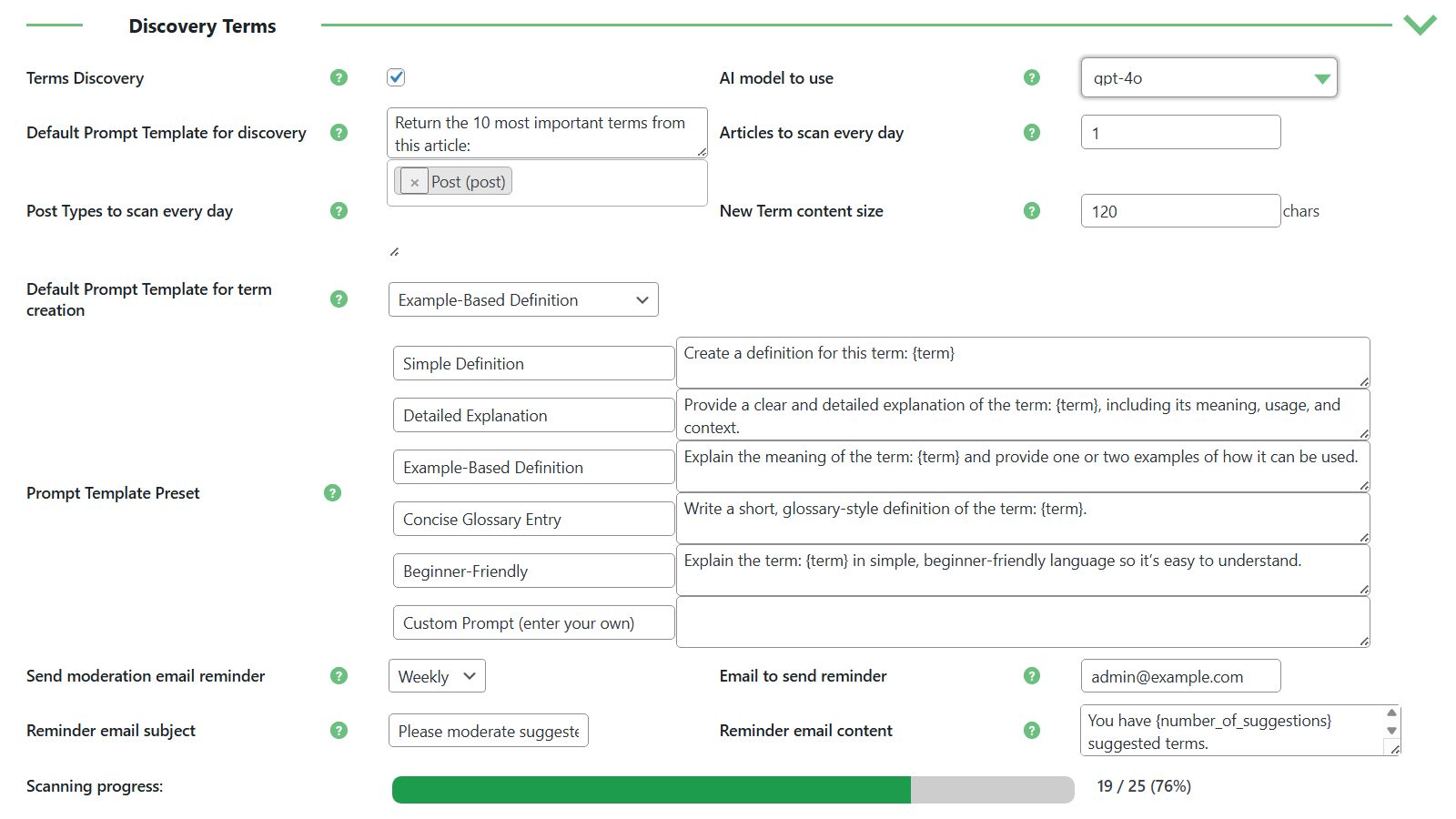Click the down arrow of reminder content scrollbar
The width and height of the screenshot is (1456, 819).
tap(1391, 731)
